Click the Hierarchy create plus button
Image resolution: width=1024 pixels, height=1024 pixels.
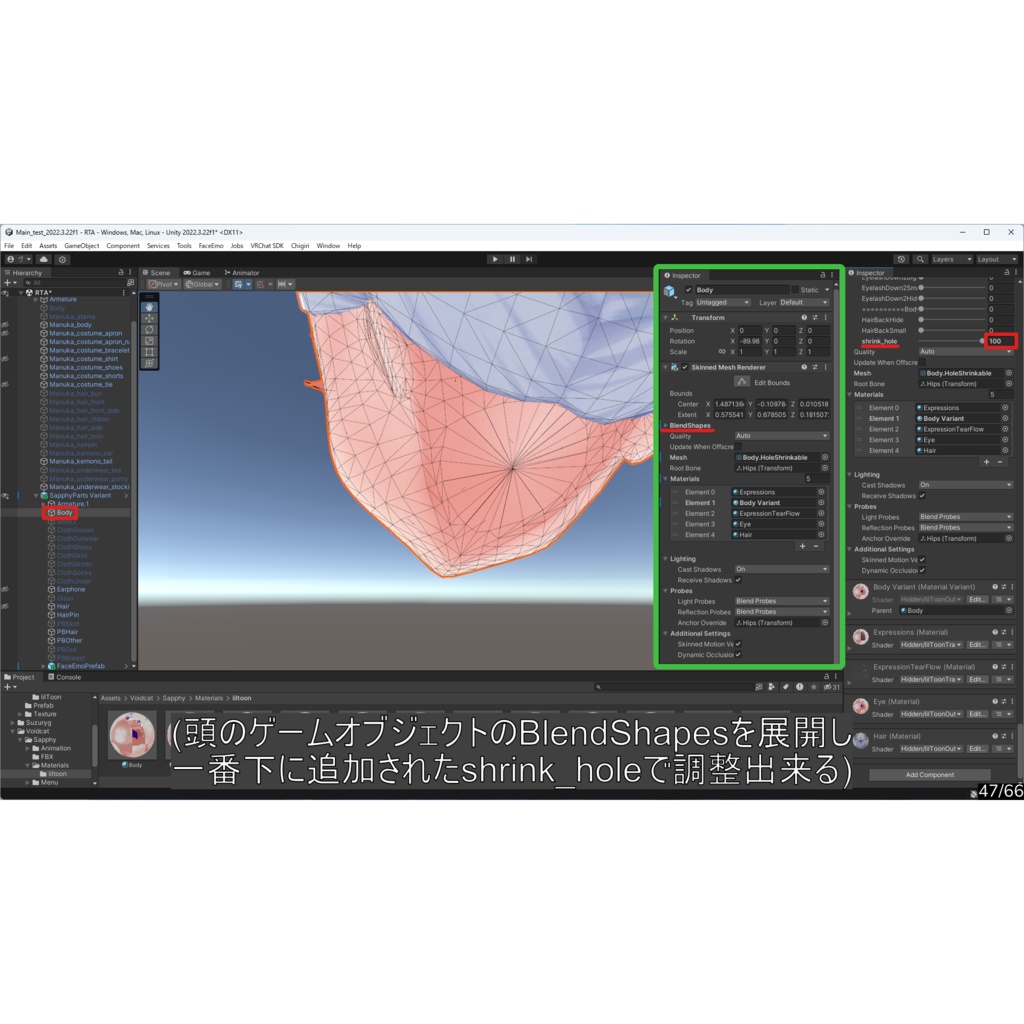pos(10,283)
